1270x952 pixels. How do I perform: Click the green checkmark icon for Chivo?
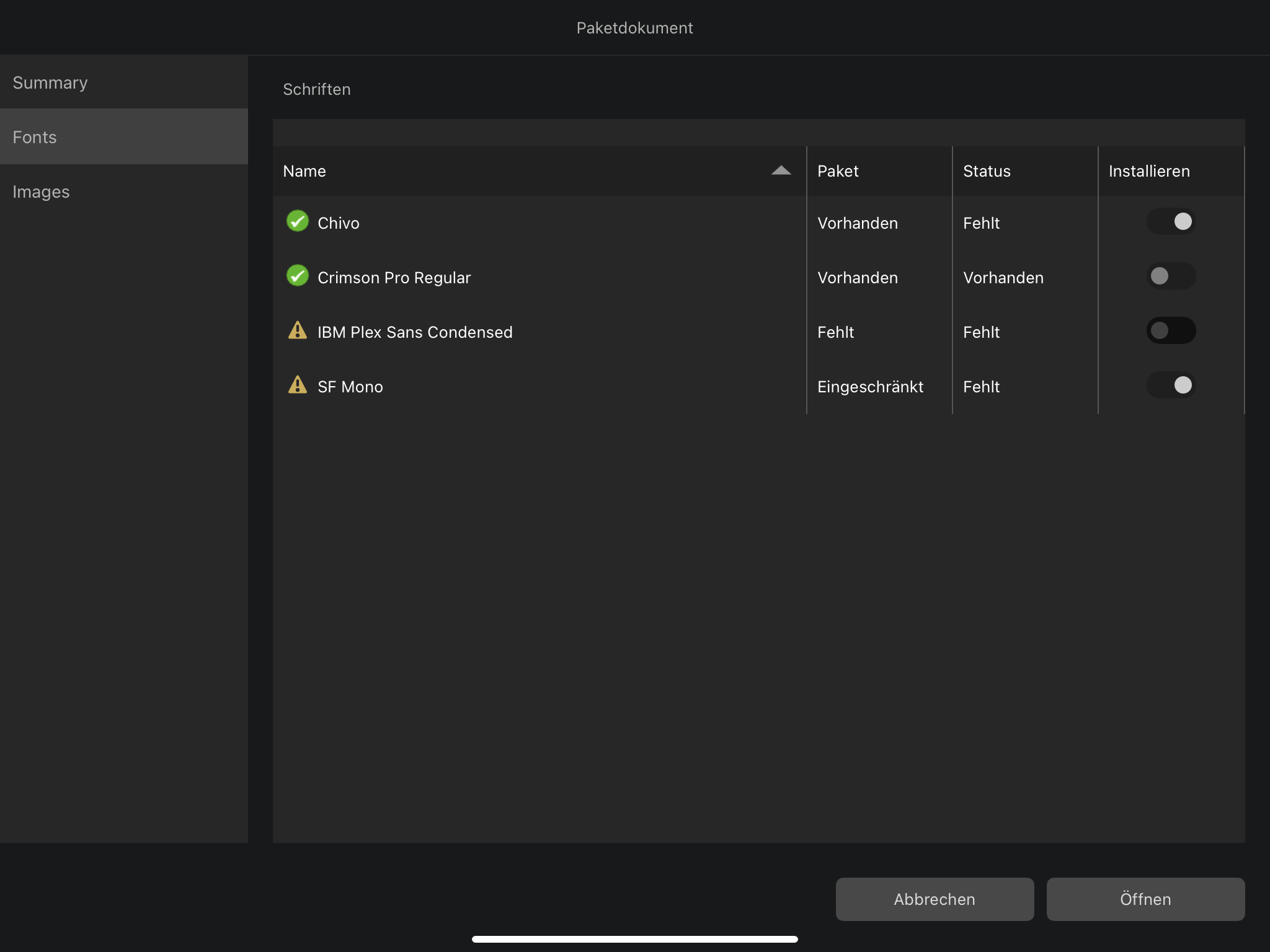pos(297,222)
